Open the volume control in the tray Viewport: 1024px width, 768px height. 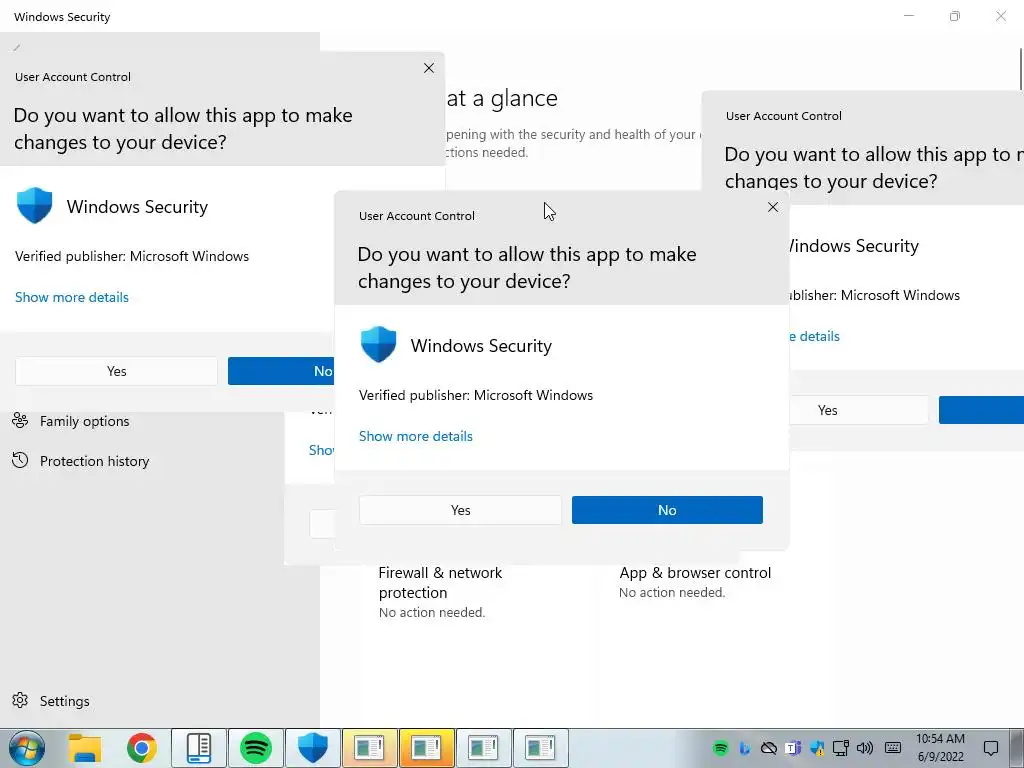pyautogui.click(x=865, y=748)
